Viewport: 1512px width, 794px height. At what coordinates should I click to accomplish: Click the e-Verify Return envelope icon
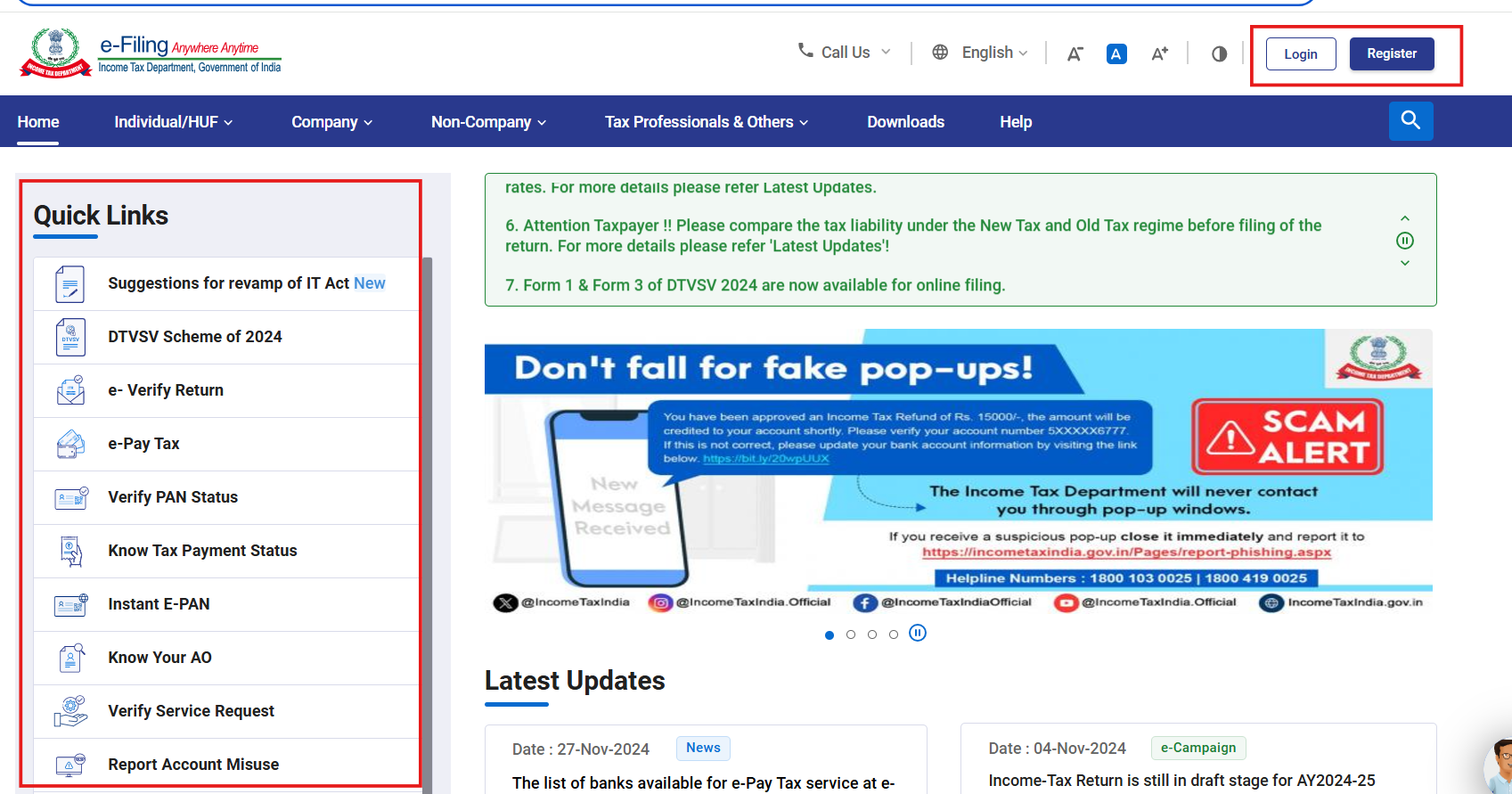click(x=70, y=390)
